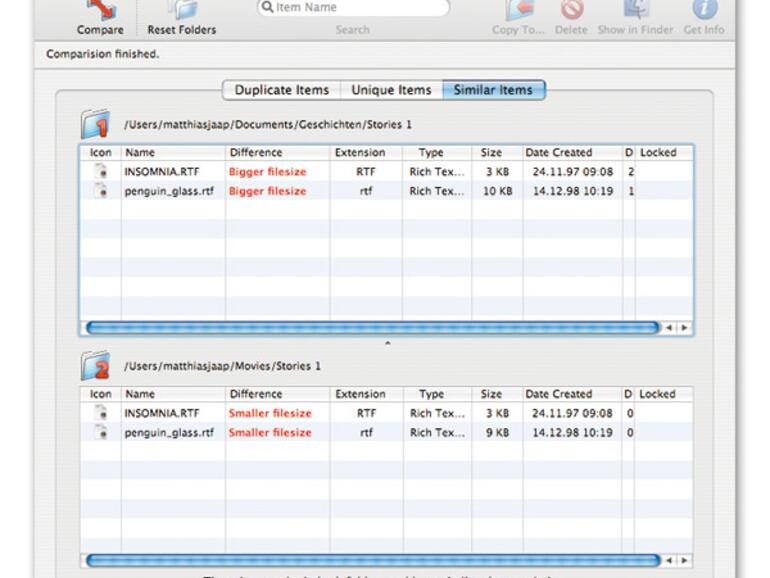Screen dimensions: 770x578
Task: Open the Get Info icon
Action: click(704, 11)
